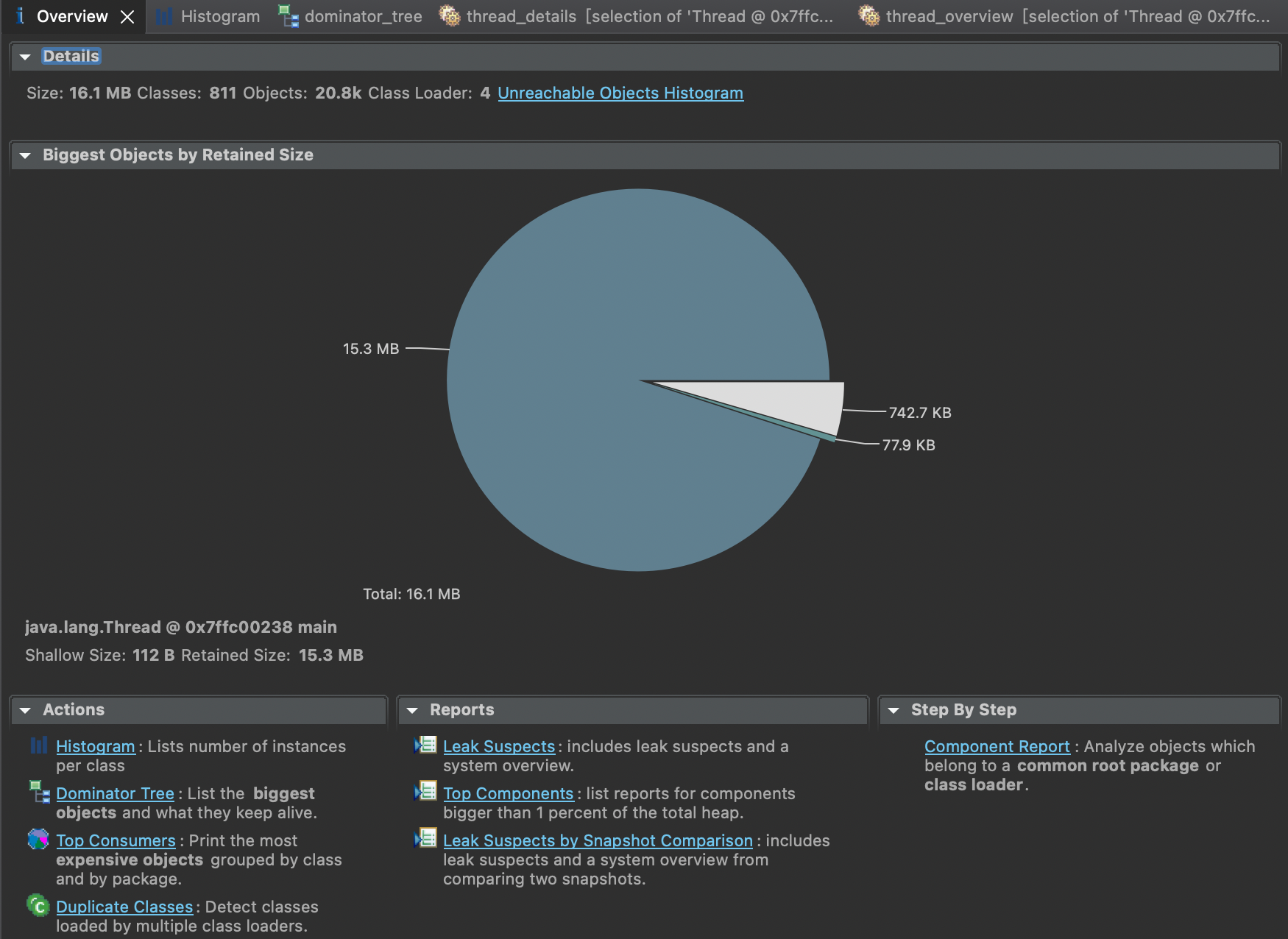Click the Duplicate Classes green icon

pos(38,905)
